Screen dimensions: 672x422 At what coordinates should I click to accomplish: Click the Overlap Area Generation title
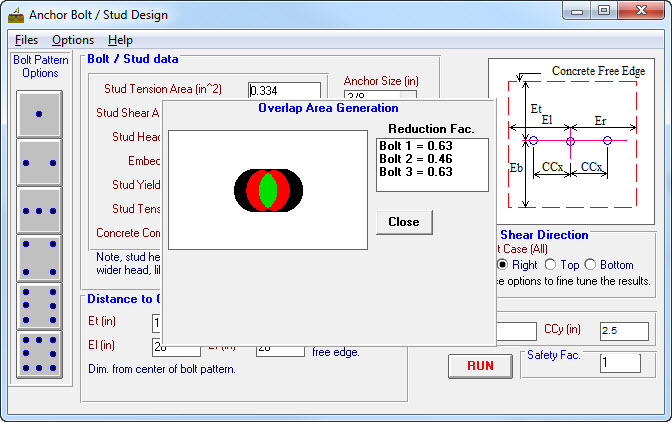coord(328,108)
